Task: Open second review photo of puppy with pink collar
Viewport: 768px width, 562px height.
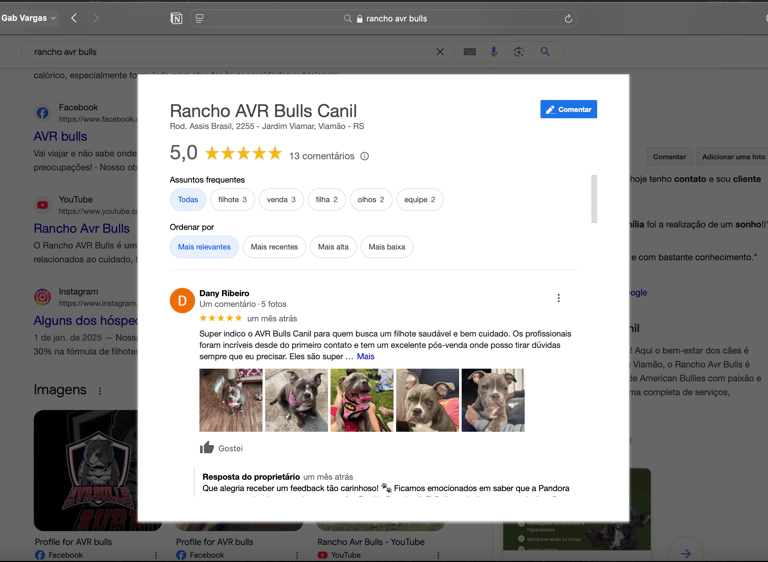Action: tap(296, 400)
